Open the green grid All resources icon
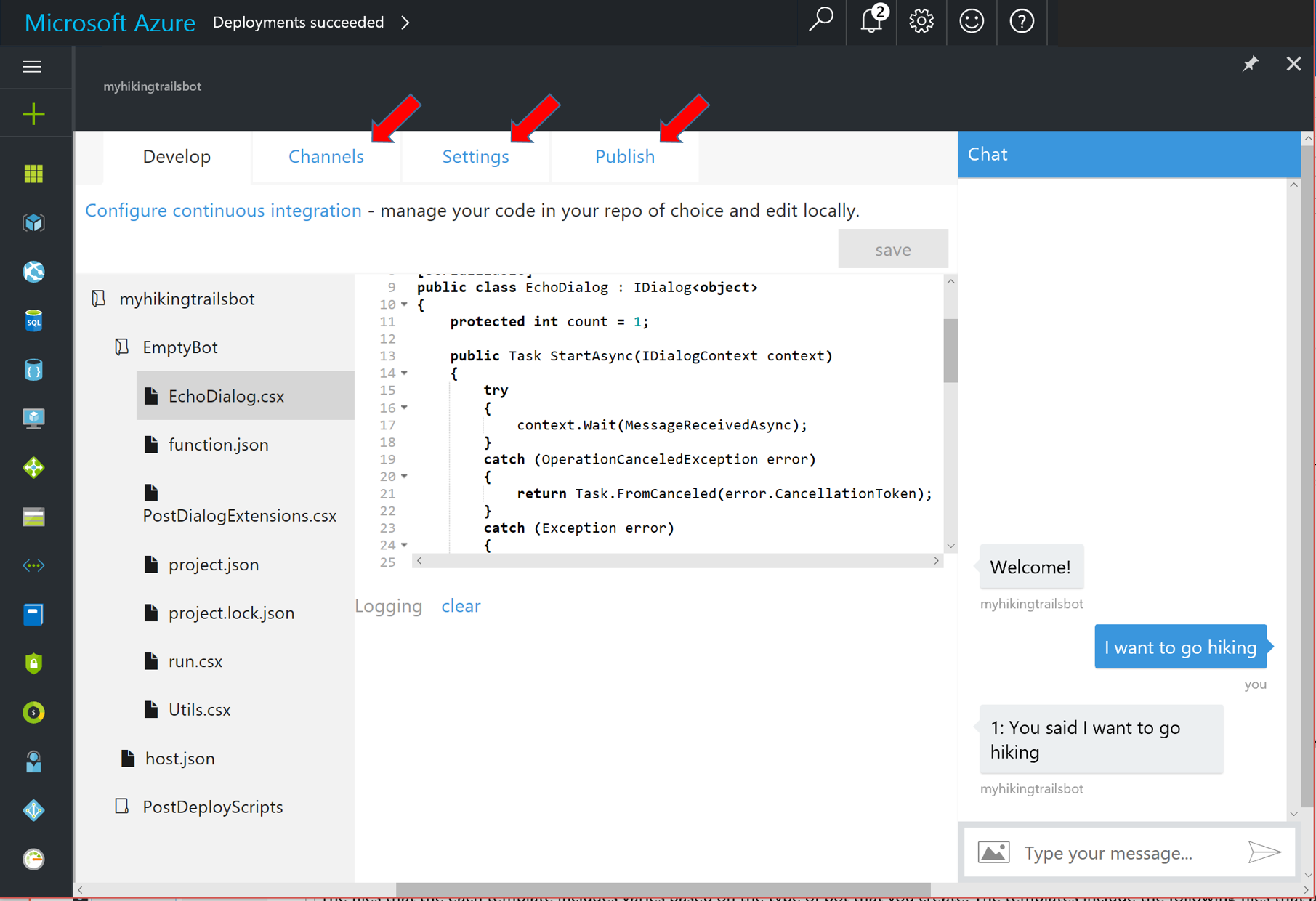1316x901 pixels. (x=33, y=174)
